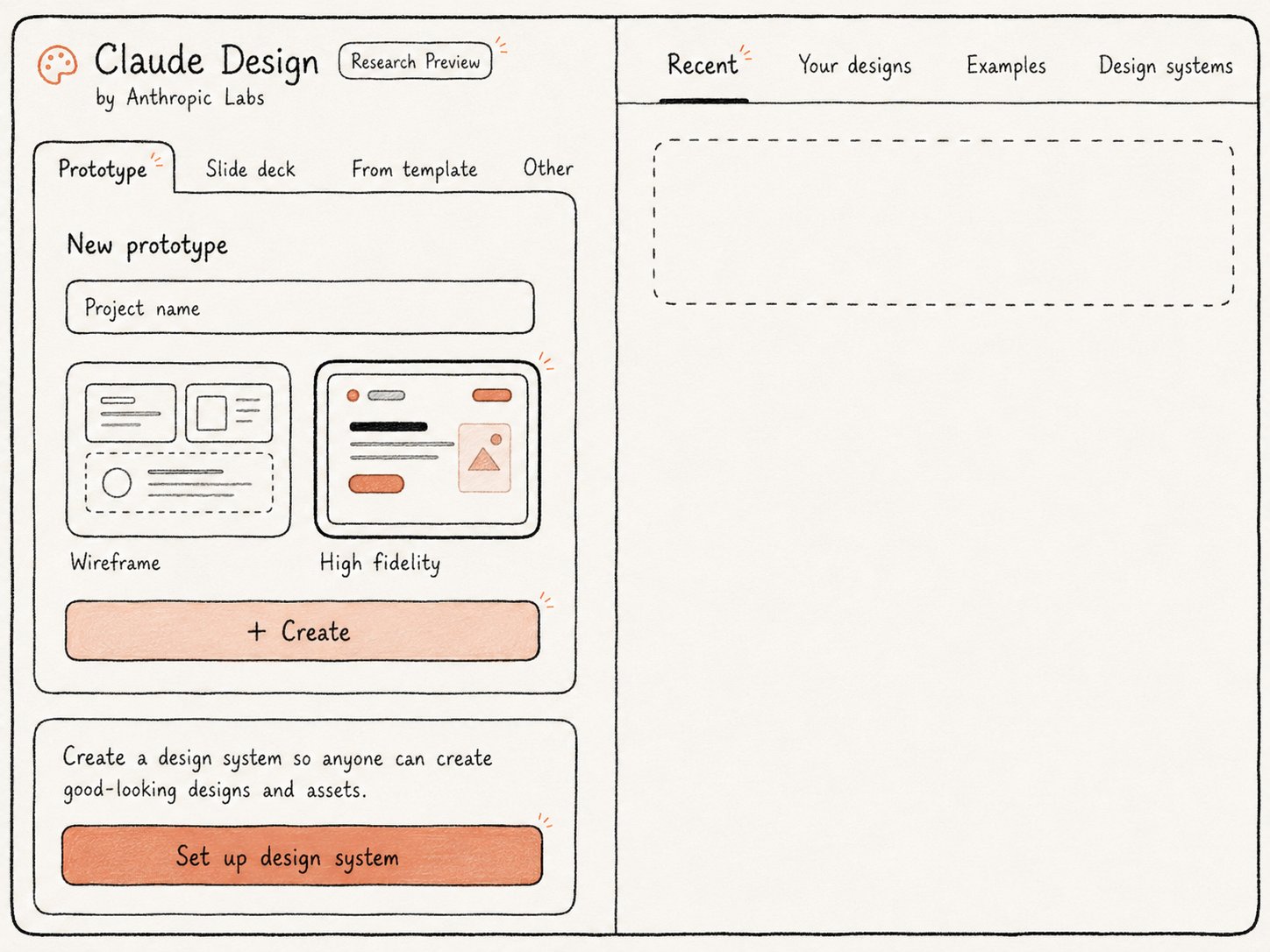Click the Research Preview badge
This screenshot has width=1270, height=952.
click(x=415, y=61)
